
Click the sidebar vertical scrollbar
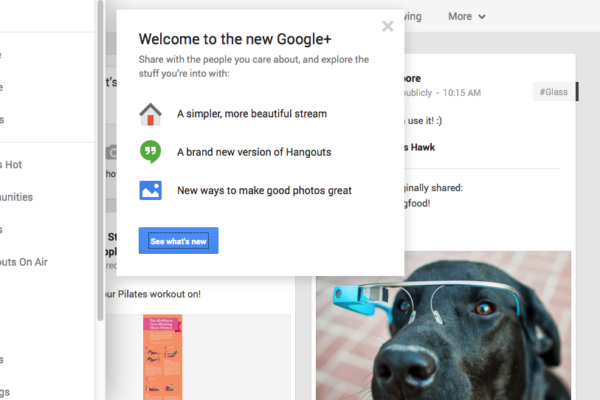point(100,161)
